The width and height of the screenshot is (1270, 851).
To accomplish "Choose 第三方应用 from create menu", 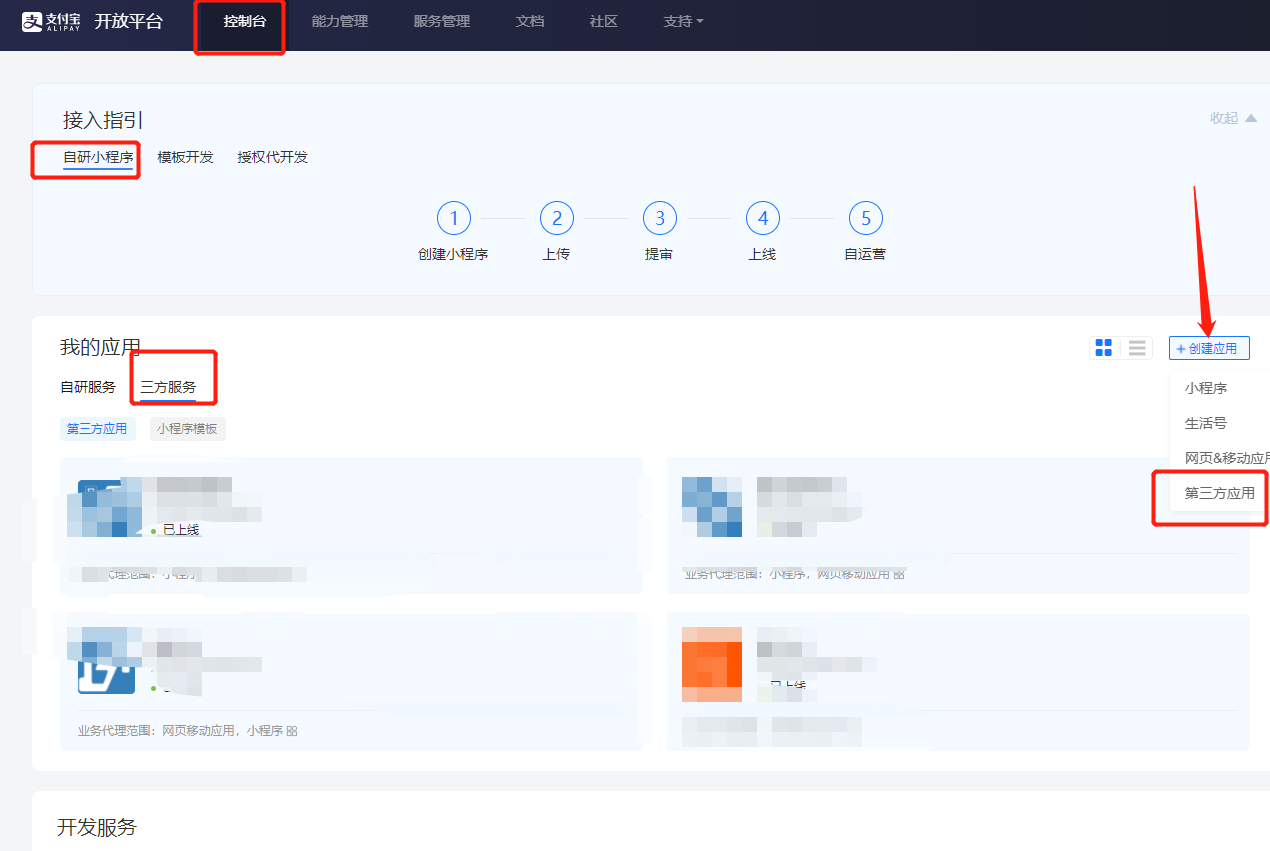I will pos(1220,493).
